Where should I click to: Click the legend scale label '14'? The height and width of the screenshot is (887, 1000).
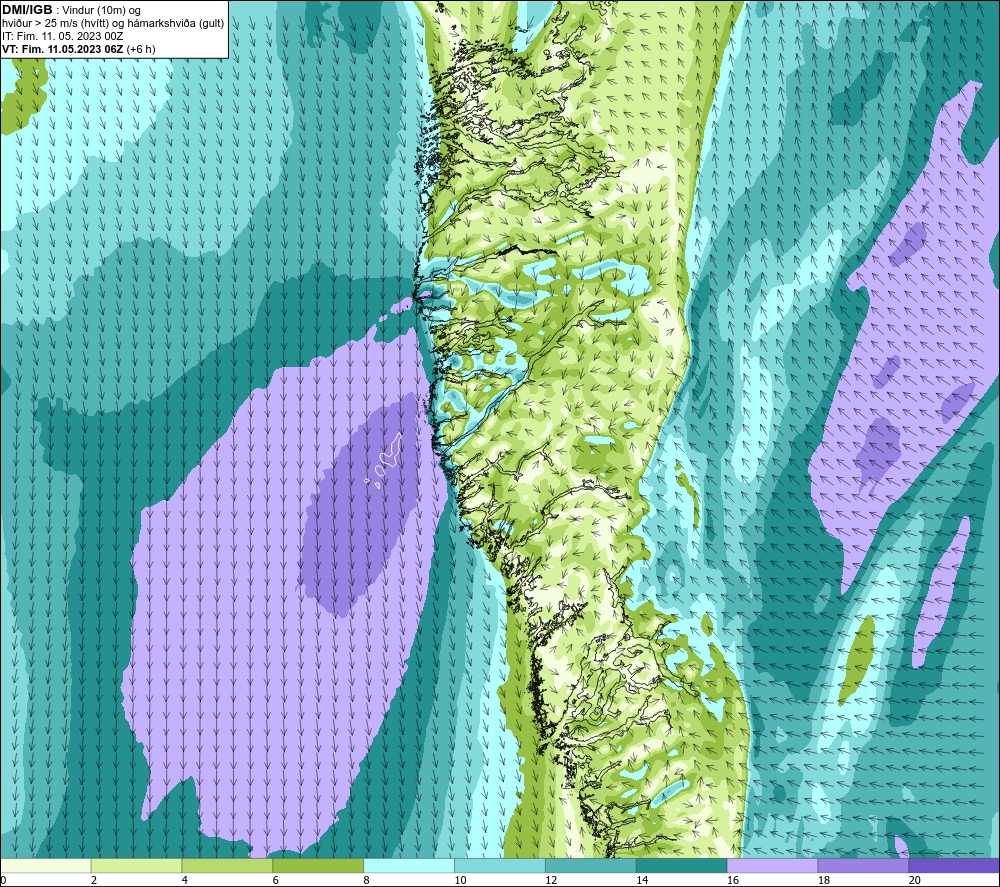(x=642, y=880)
